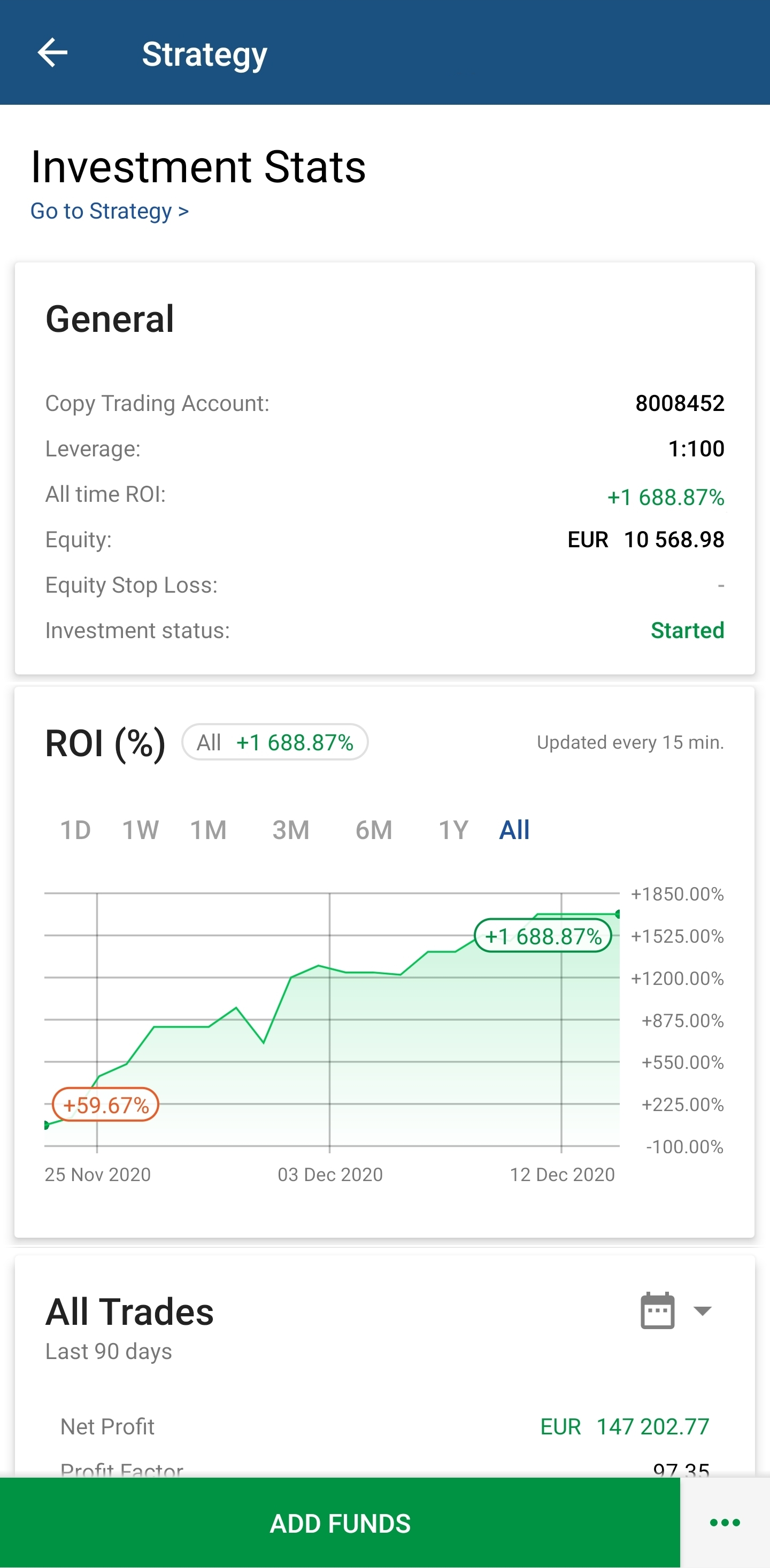Click the Started investment status
This screenshot has width=770, height=1568.
[687, 630]
